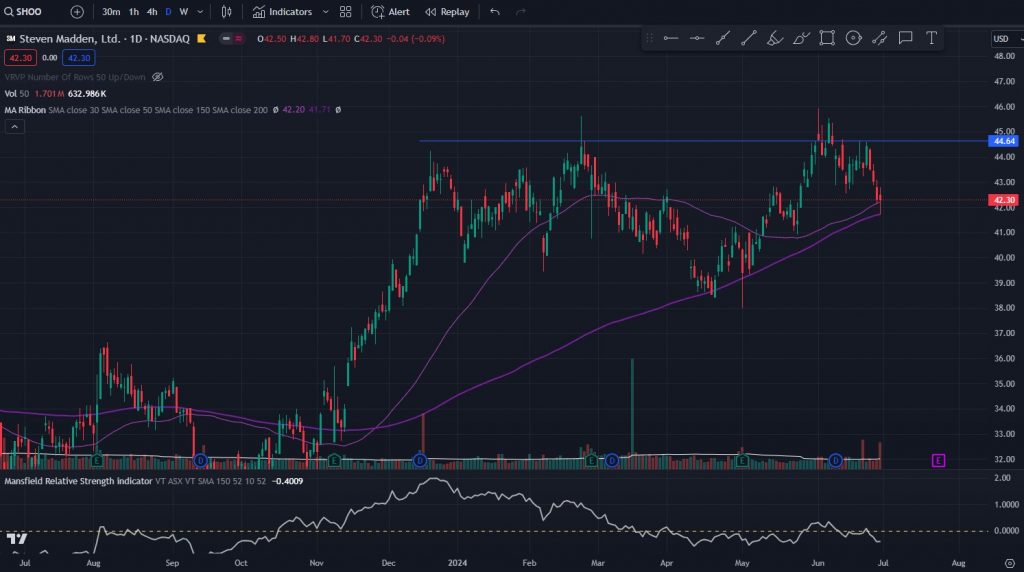Expand the timeframe interval dropdown arrow
The width and height of the screenshot is (1024, 572).
point(201,12)
